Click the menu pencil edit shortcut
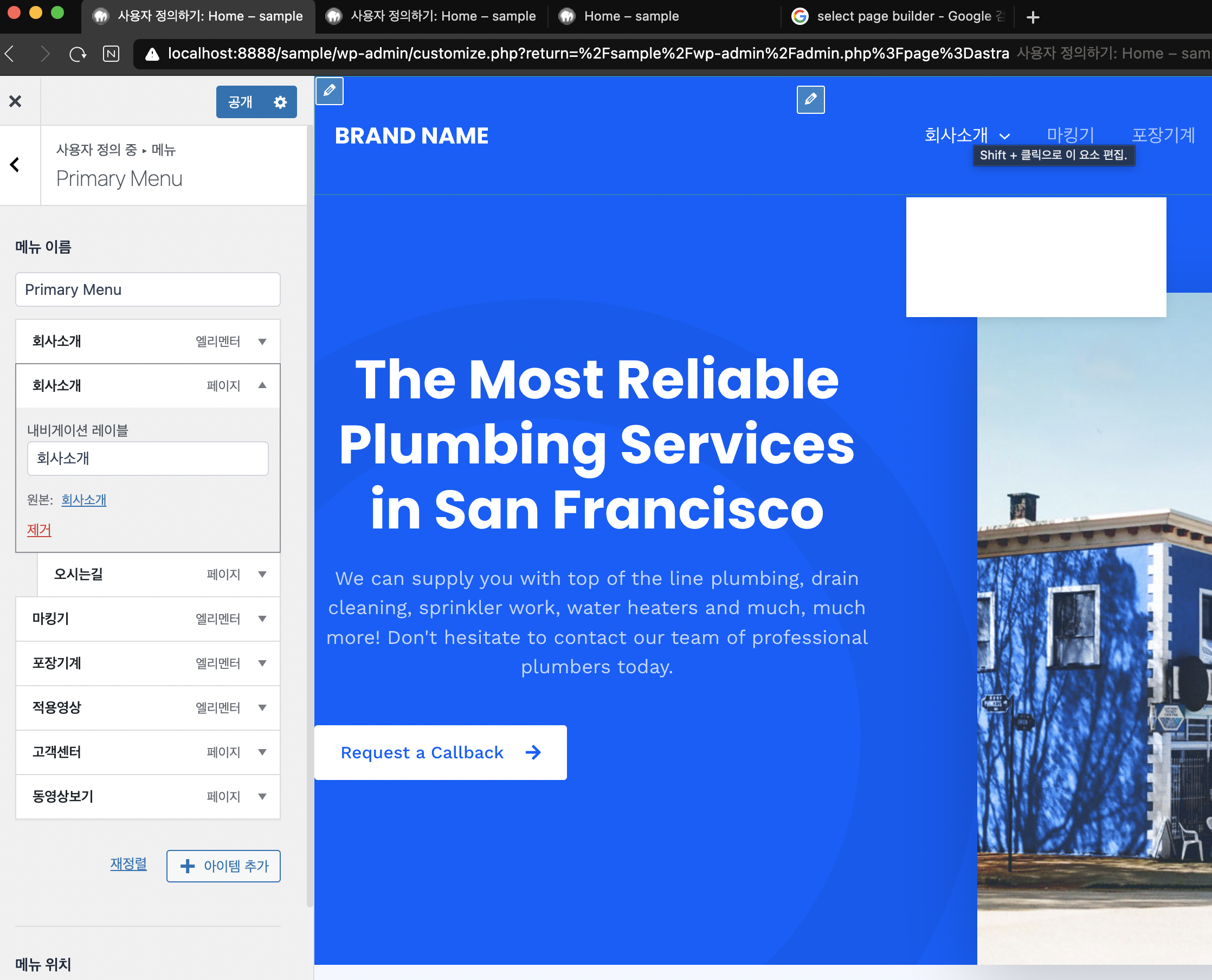This screenshot has height=980, width=1212. pyautogui.click(x=810, y=99)
